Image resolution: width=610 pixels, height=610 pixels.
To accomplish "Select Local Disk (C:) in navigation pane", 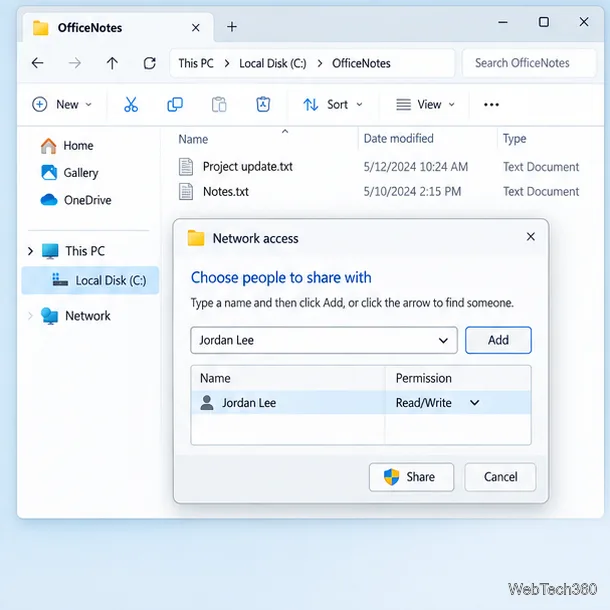I will [90, 280].
